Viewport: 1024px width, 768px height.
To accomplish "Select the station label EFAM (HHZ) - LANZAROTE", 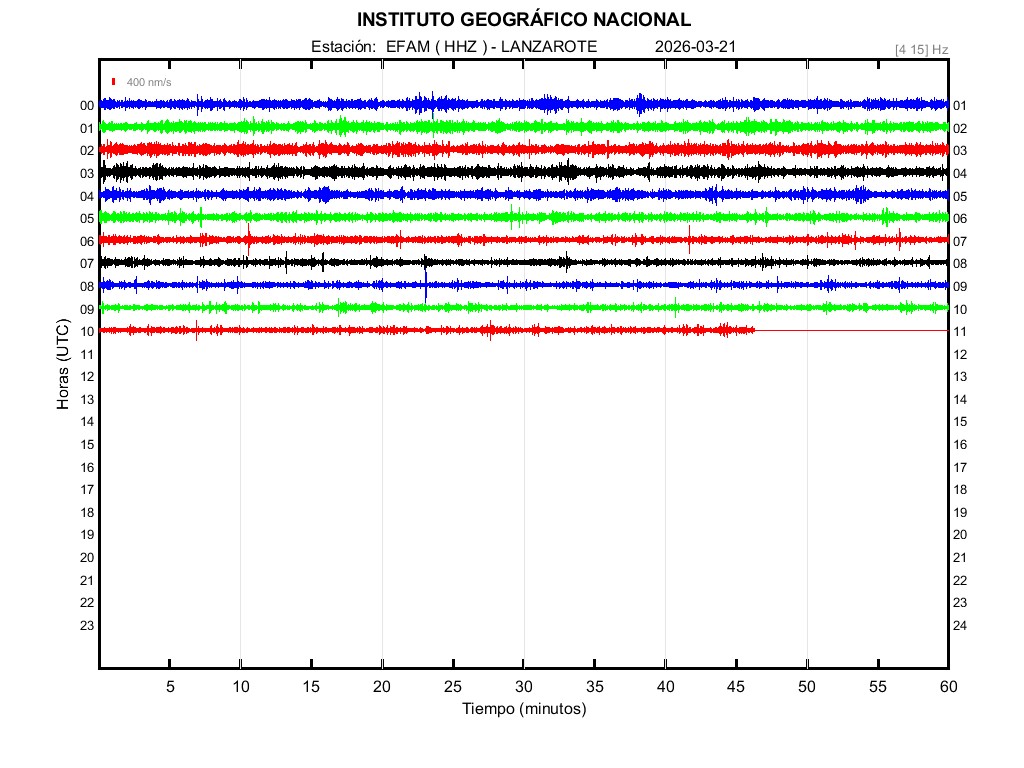I will tap(454, 47).
